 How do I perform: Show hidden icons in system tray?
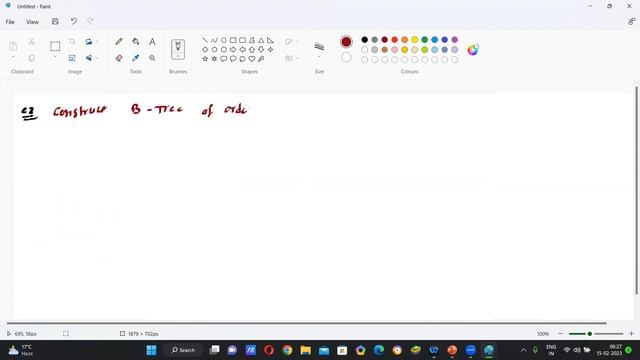[523, 350]
